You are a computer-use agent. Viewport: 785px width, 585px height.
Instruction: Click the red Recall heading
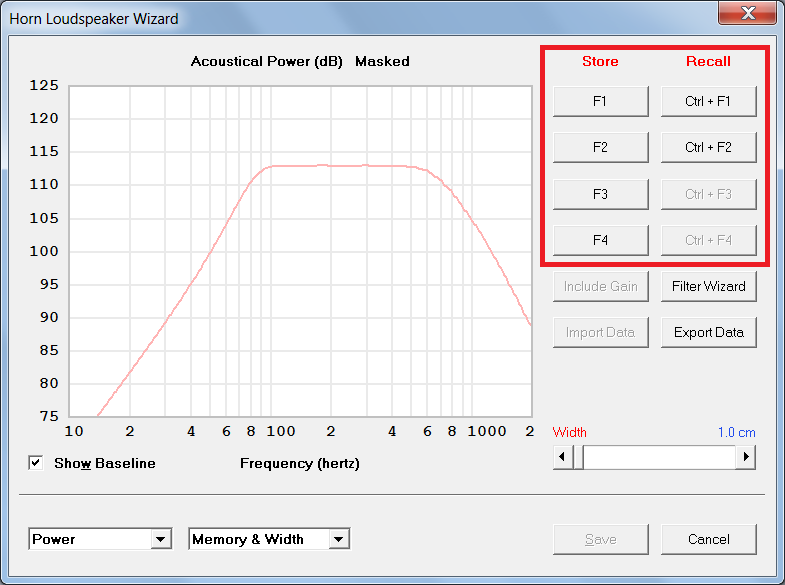[x=708, y=62]
